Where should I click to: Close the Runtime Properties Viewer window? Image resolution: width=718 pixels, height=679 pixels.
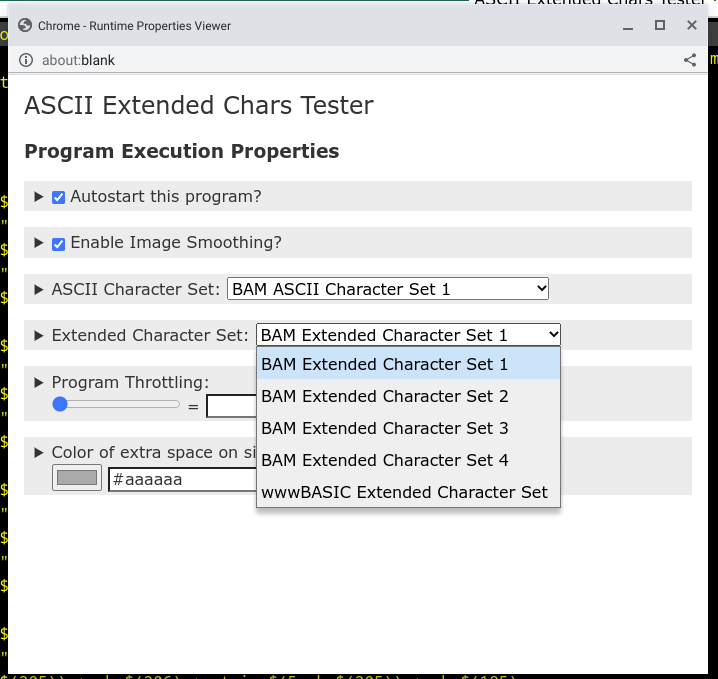tap(692, 25)
